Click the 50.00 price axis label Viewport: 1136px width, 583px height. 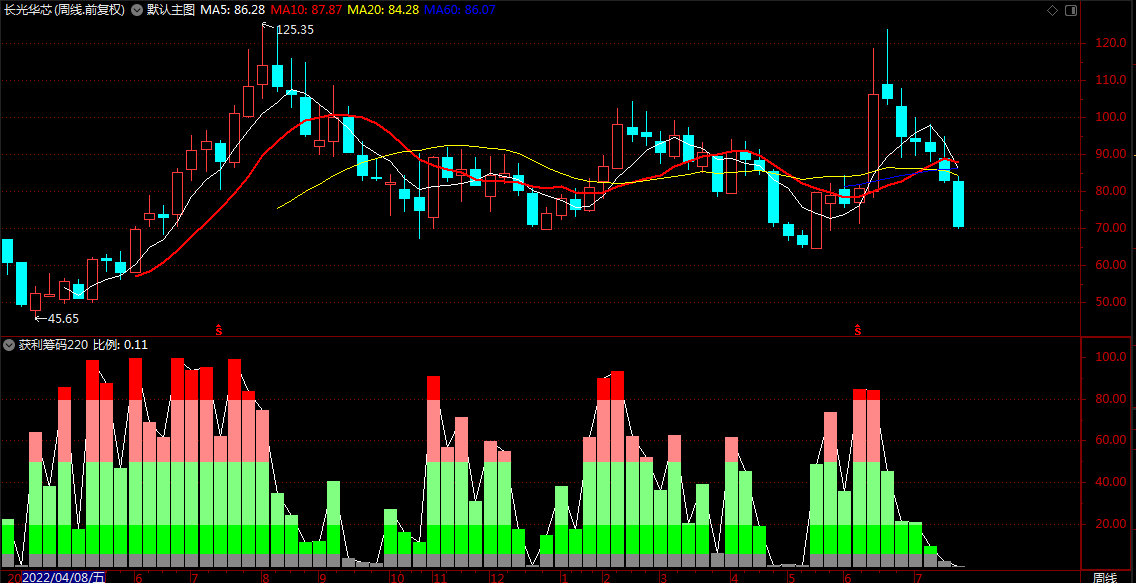(1111, 302)
